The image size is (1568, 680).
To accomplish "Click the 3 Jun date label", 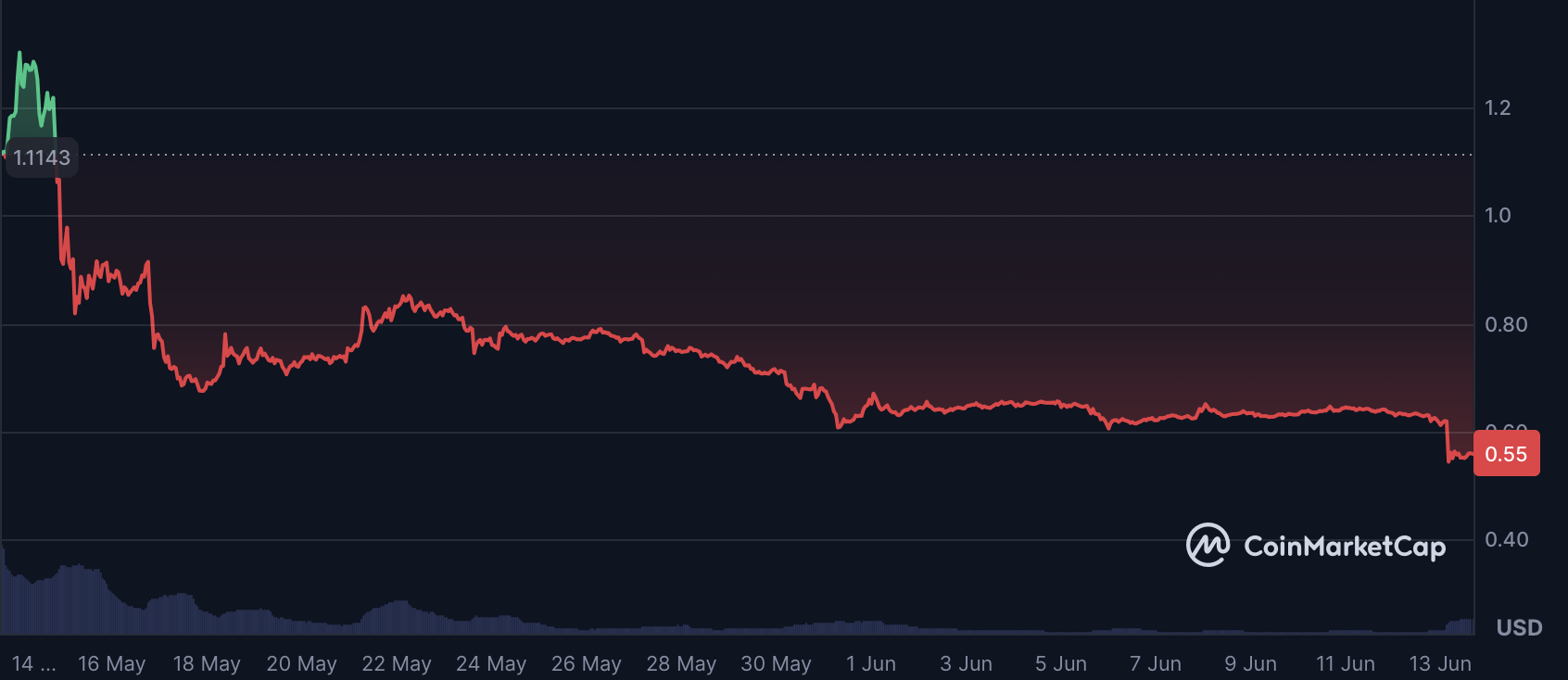I will click(966, 664).
